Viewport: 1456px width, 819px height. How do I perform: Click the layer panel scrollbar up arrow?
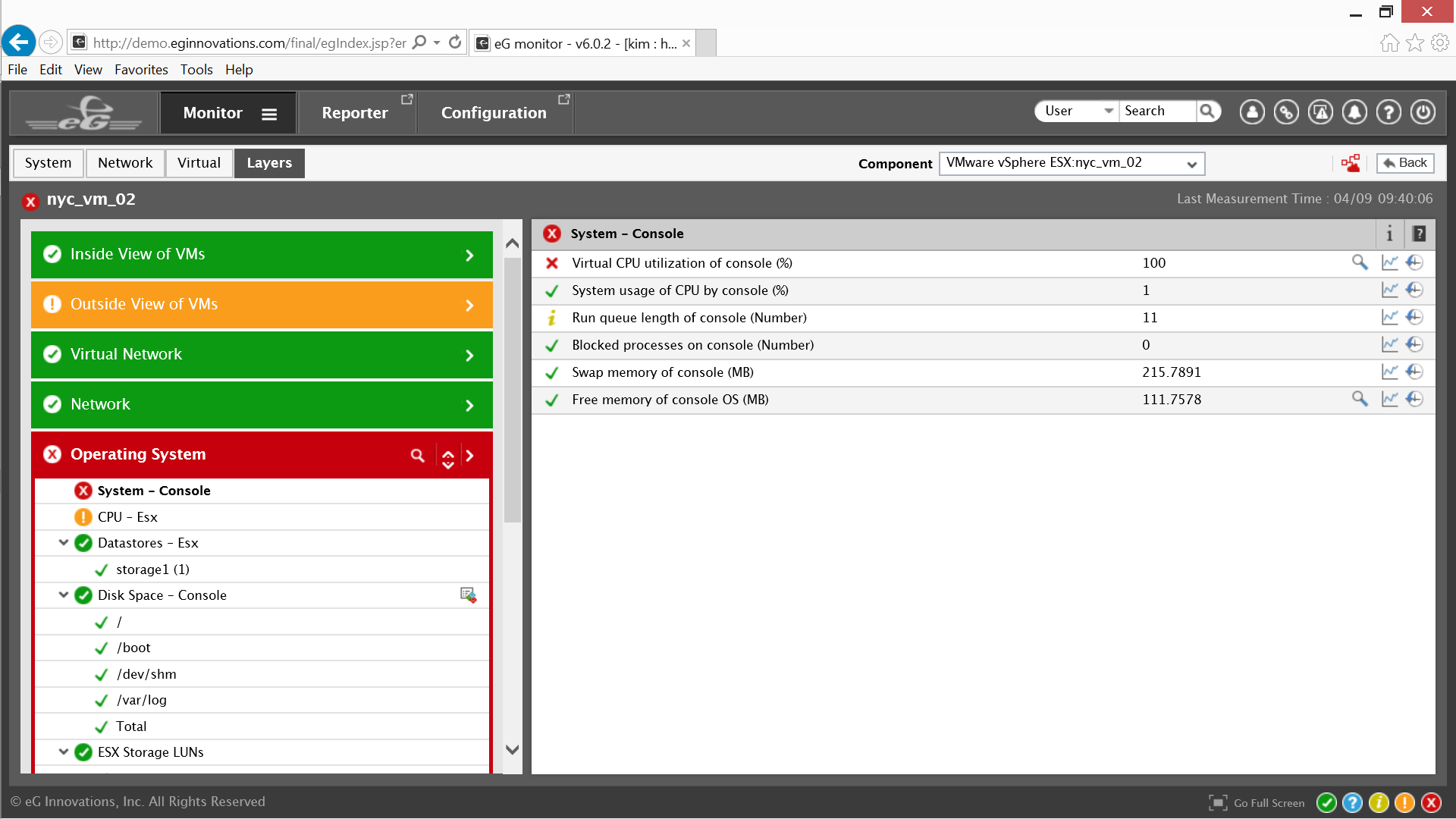pos(513,243)
